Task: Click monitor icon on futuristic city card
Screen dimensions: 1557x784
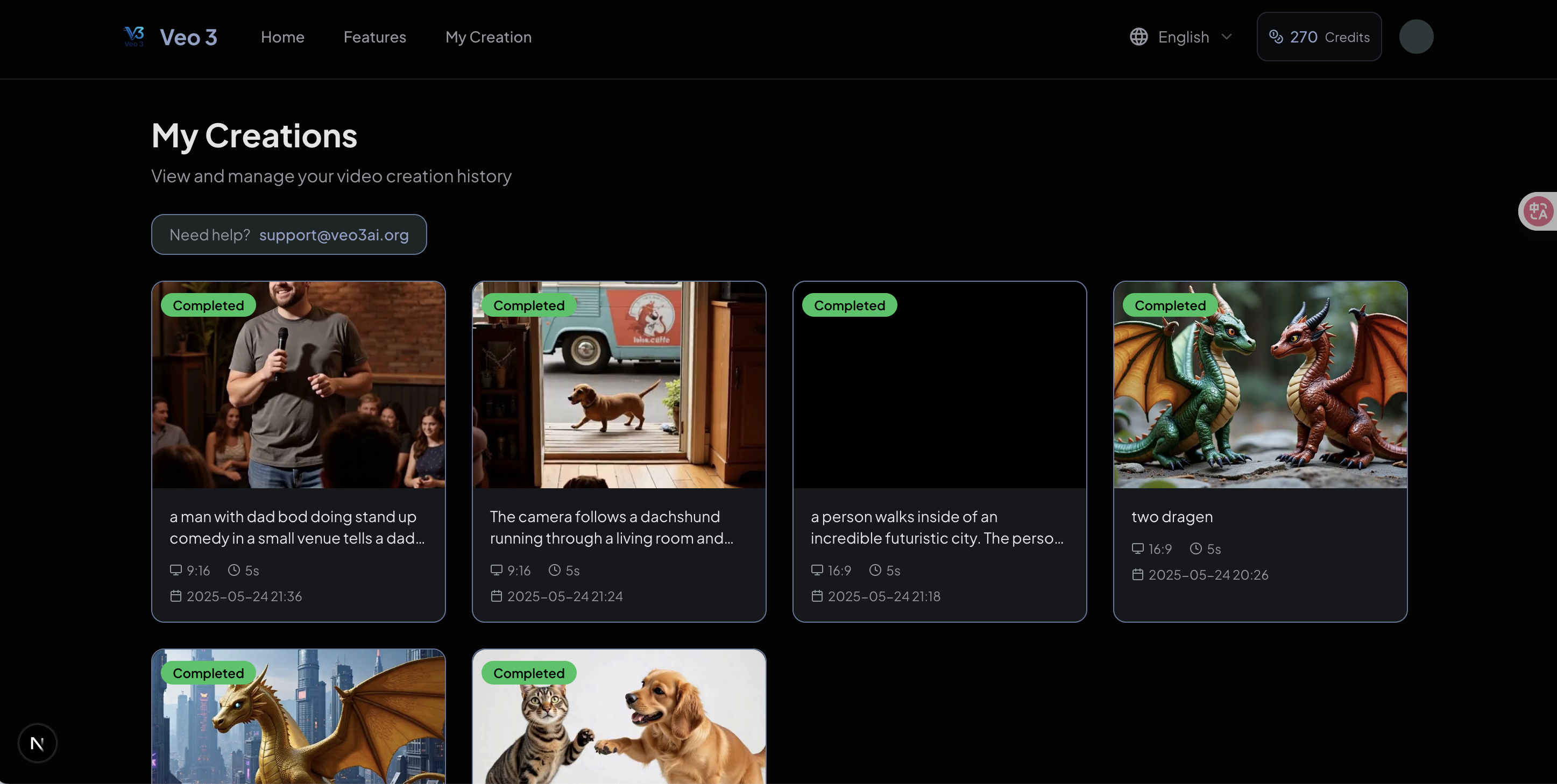Action: (817, 569)
